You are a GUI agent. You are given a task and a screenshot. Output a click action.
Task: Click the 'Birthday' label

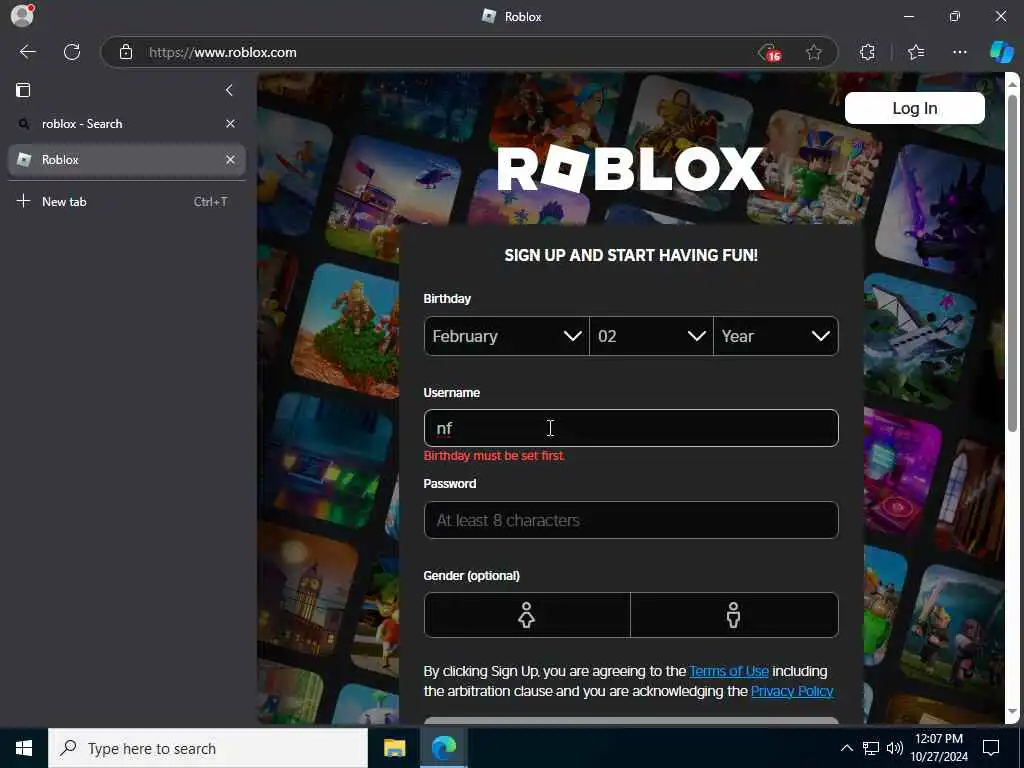pos(447,299)
